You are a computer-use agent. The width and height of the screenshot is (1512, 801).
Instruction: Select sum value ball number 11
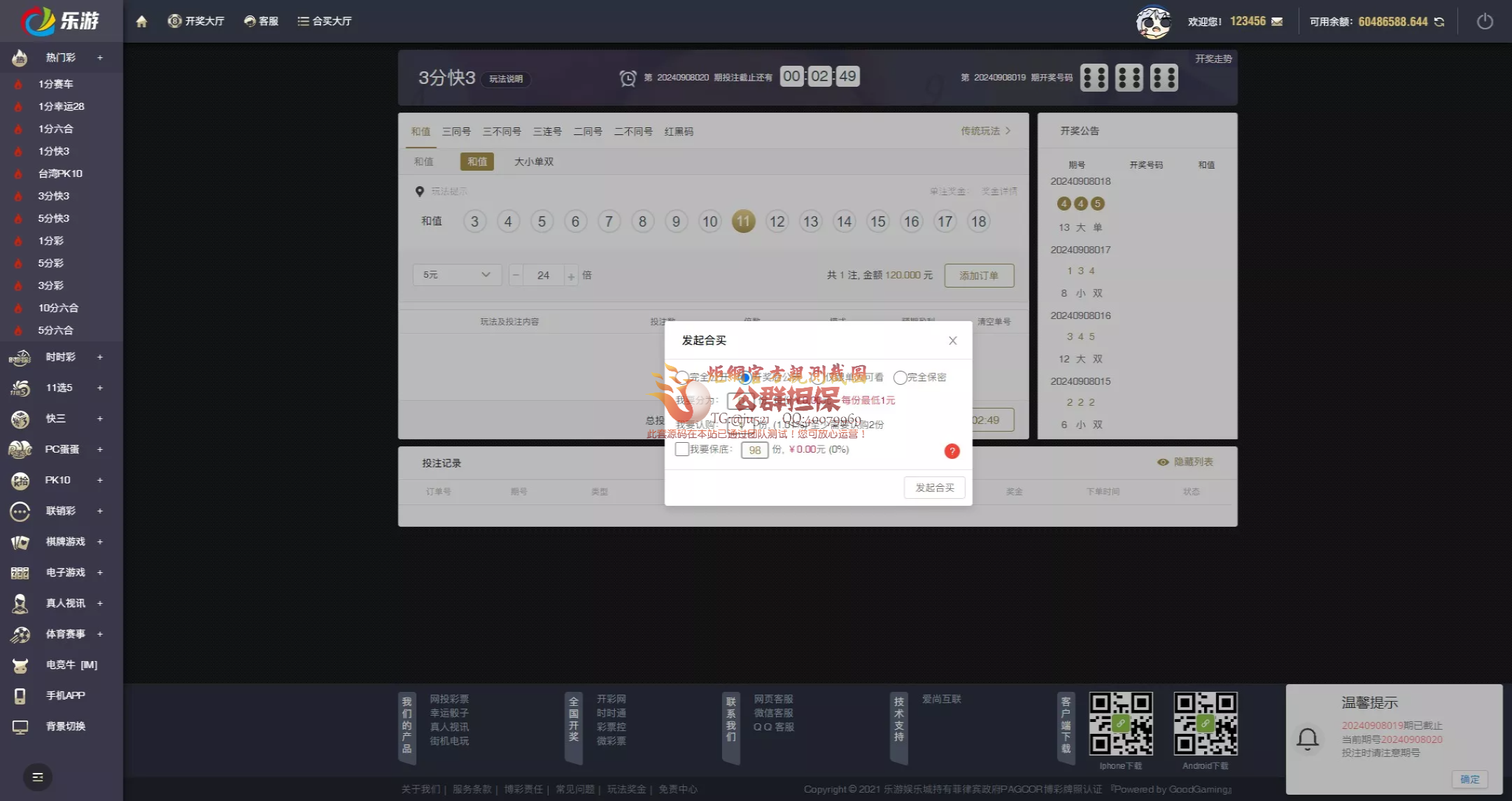743,221
